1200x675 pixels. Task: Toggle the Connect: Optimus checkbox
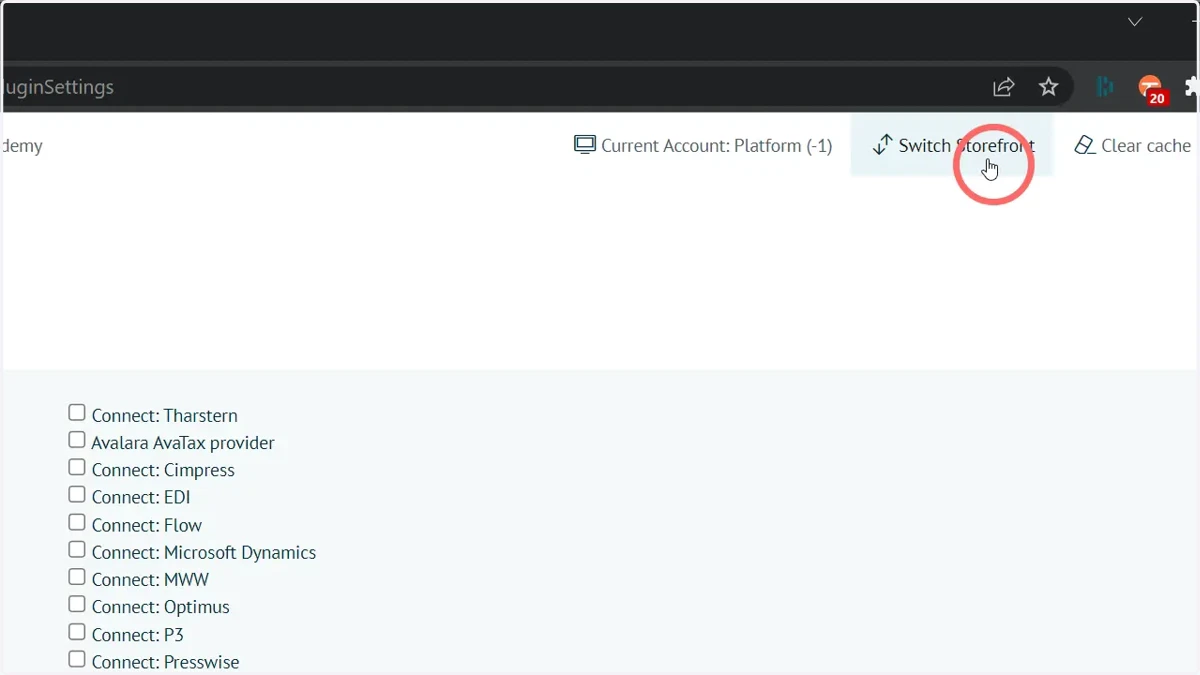pos(77,604)
